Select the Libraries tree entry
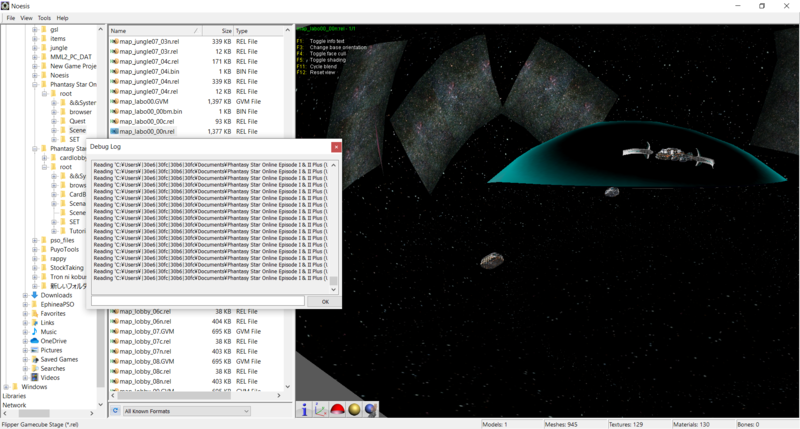800x429 pixels. coord(14,396)
